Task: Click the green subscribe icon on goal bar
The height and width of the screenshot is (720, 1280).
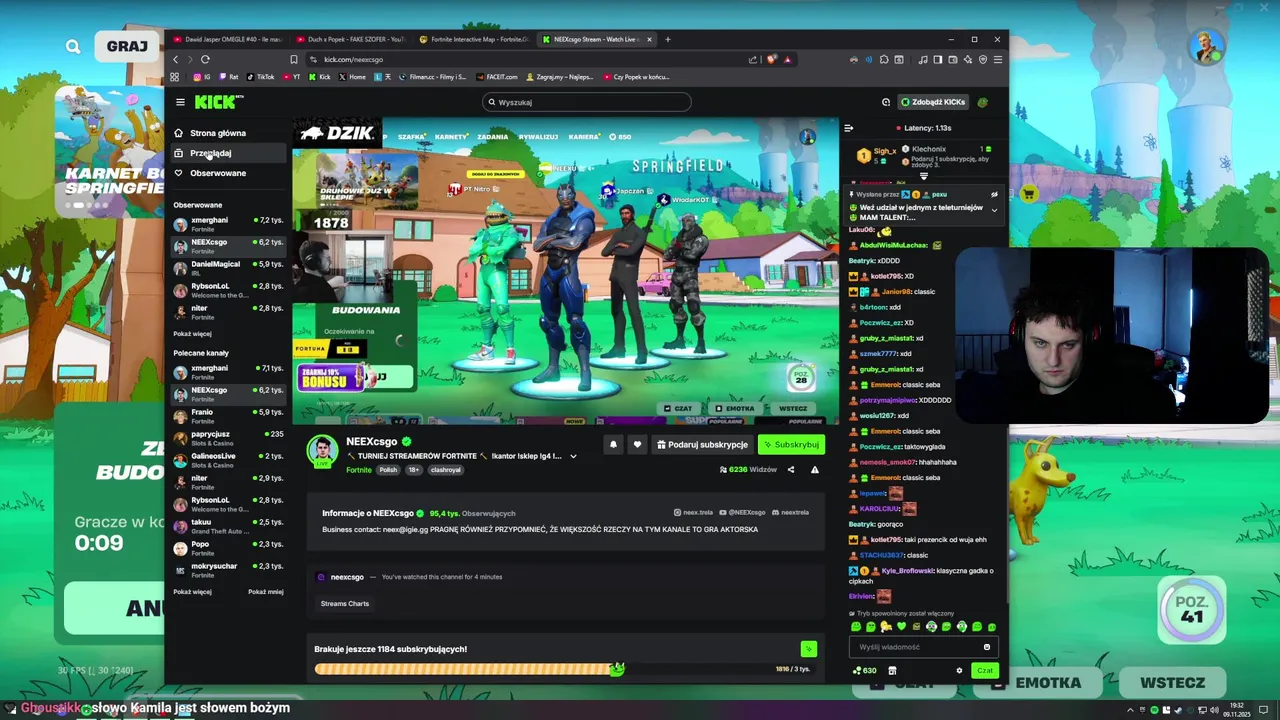Action: coord(809,649)
